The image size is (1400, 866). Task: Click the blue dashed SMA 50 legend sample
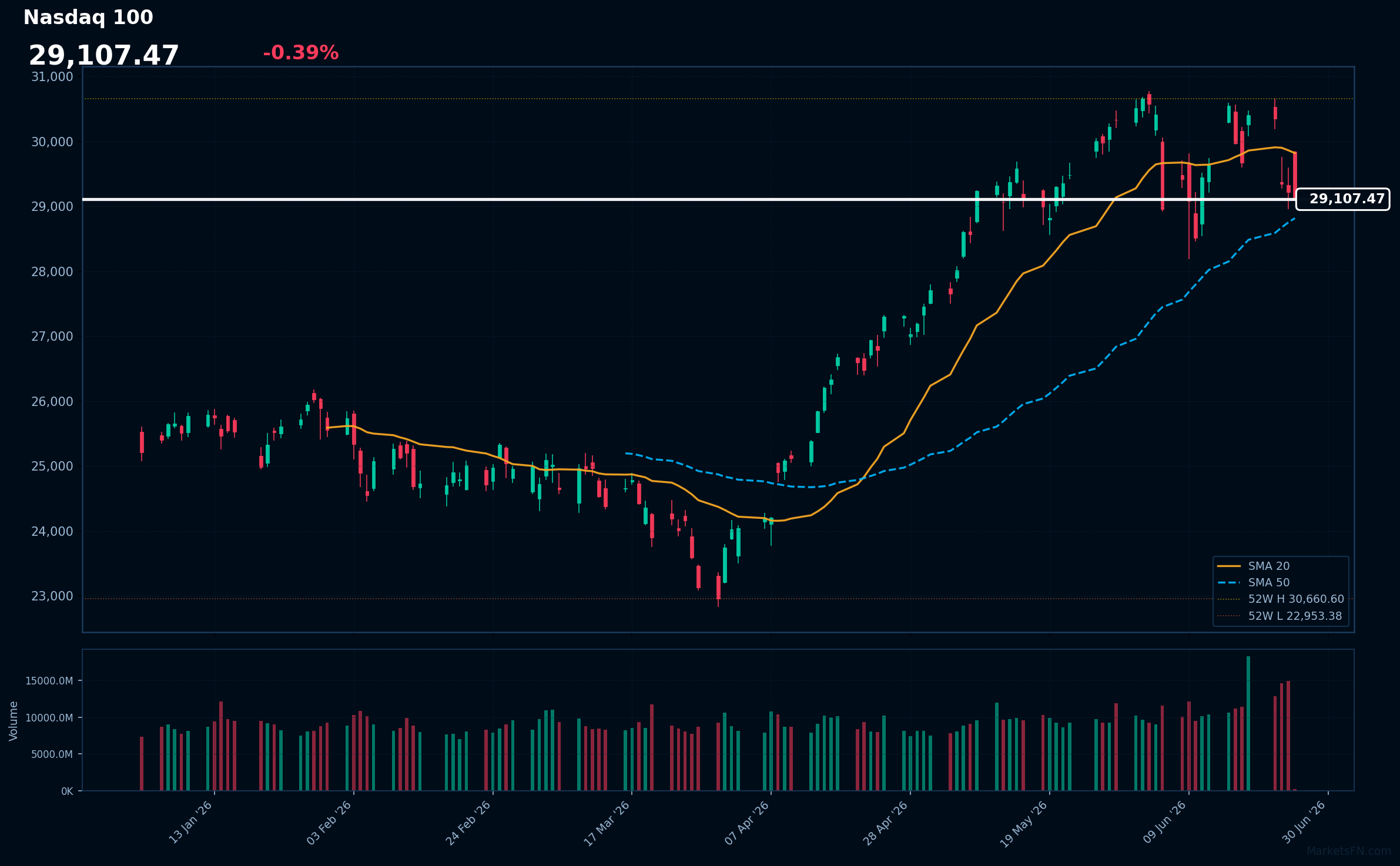coord(1229,582)
